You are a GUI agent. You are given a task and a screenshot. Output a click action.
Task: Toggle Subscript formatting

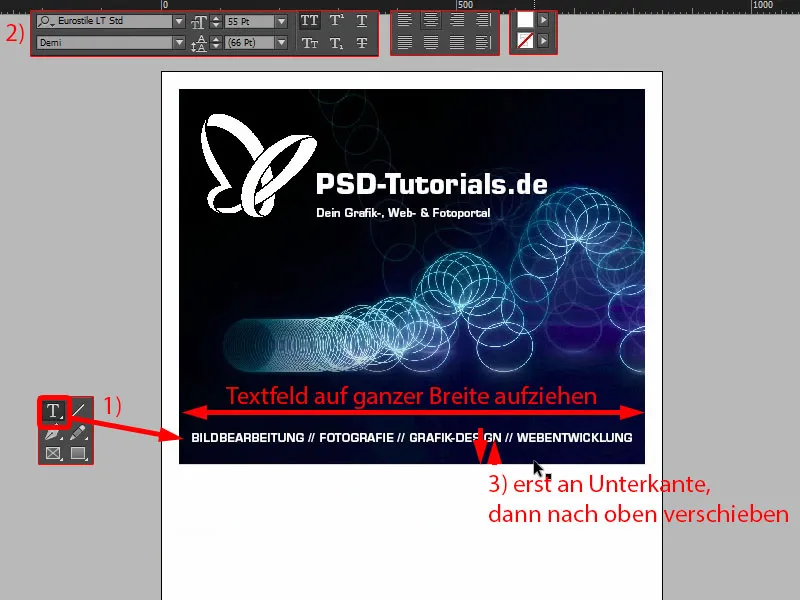point(336,43)
